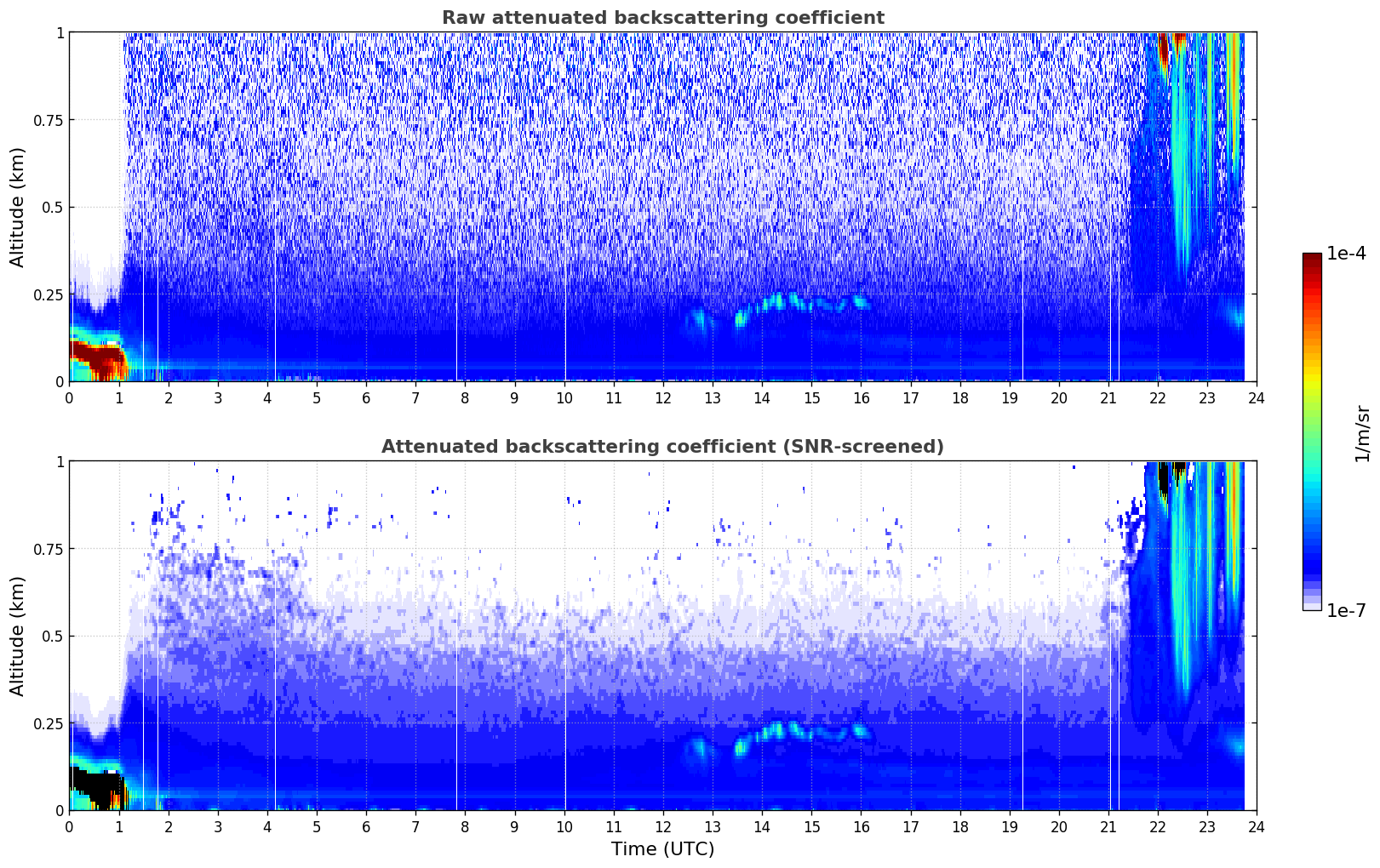Click the bottom plot's Altitude (km) label
The height and width of the screenshot is (868, 1380).
click(18, 636)
